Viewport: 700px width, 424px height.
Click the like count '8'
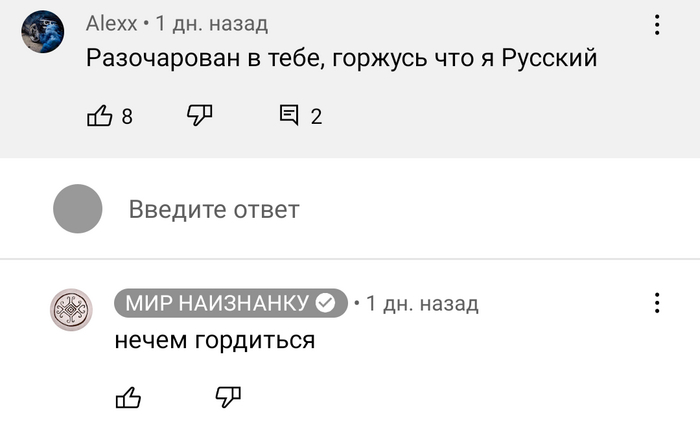point(127,116)
